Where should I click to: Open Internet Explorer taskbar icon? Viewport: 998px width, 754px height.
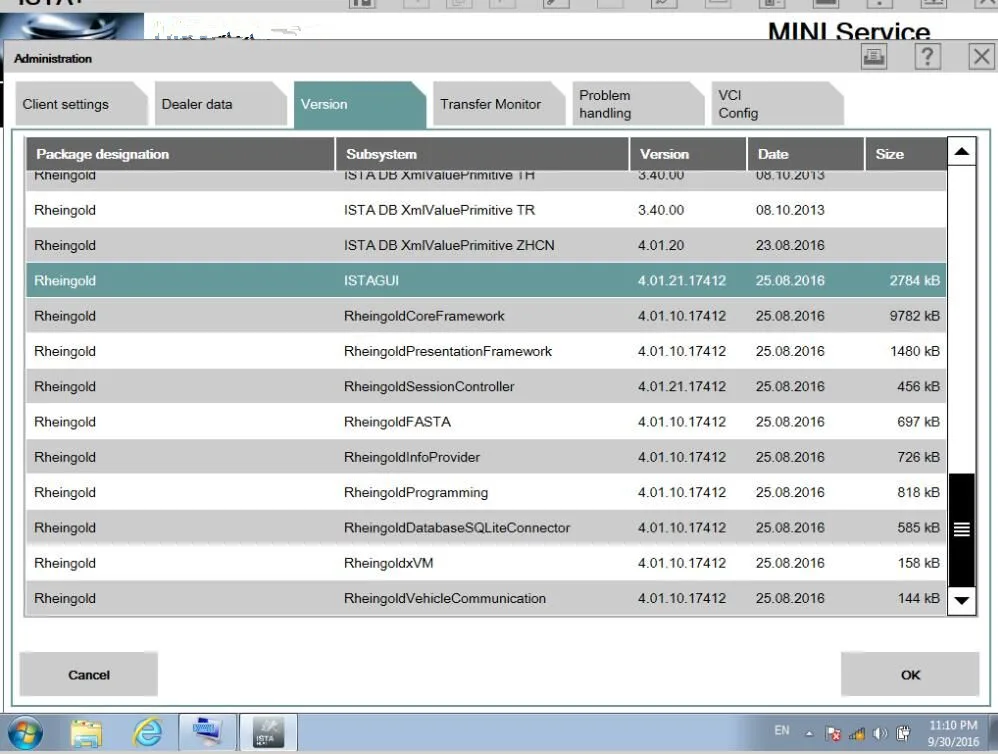tap(147, 733)
